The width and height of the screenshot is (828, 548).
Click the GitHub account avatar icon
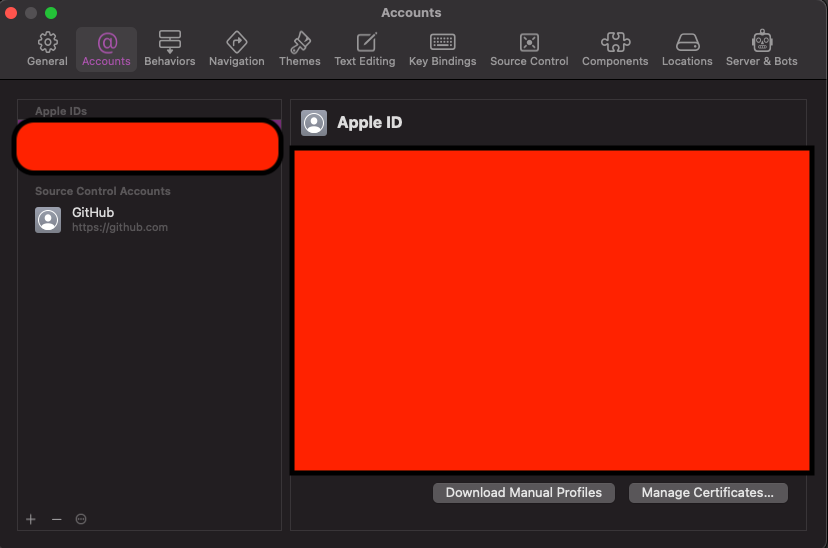48,220
